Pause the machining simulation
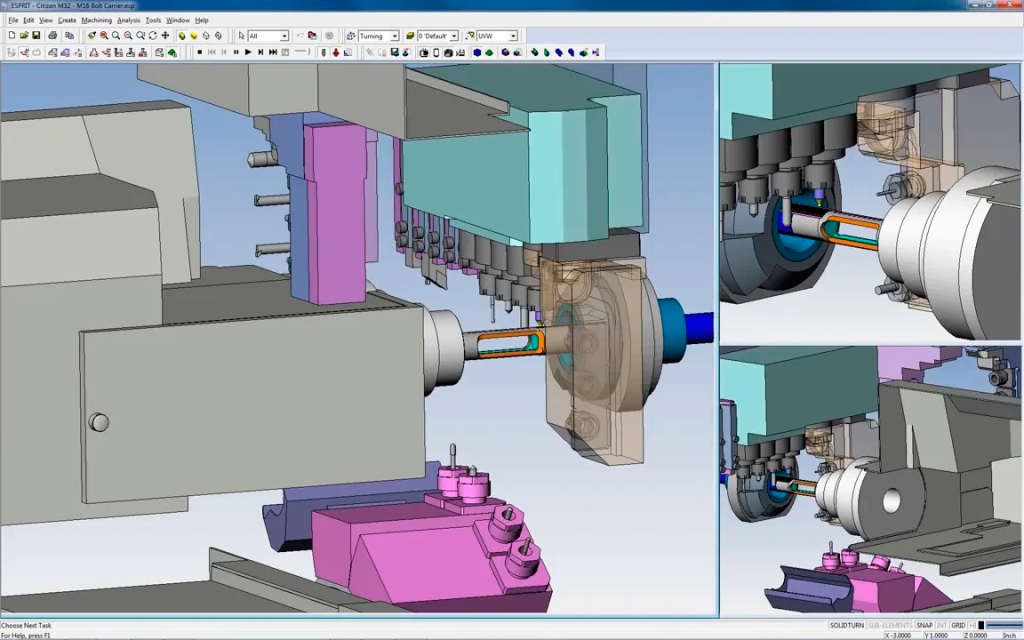Viewport: 1024px width, 640px height. point(236,52)
